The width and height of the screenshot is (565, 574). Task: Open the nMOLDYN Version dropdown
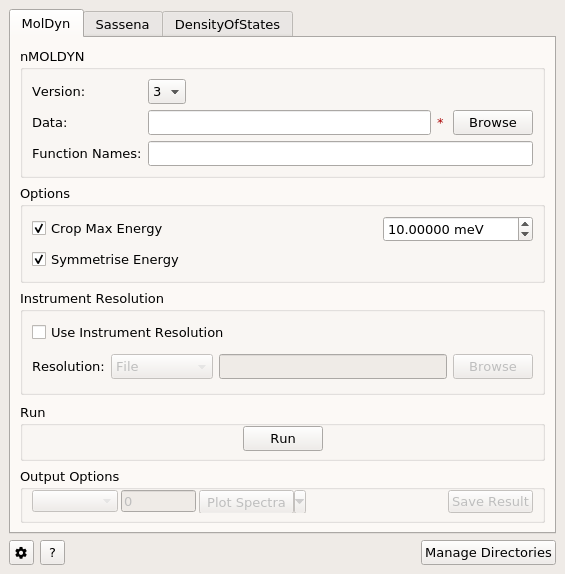[x=167, y=92]
